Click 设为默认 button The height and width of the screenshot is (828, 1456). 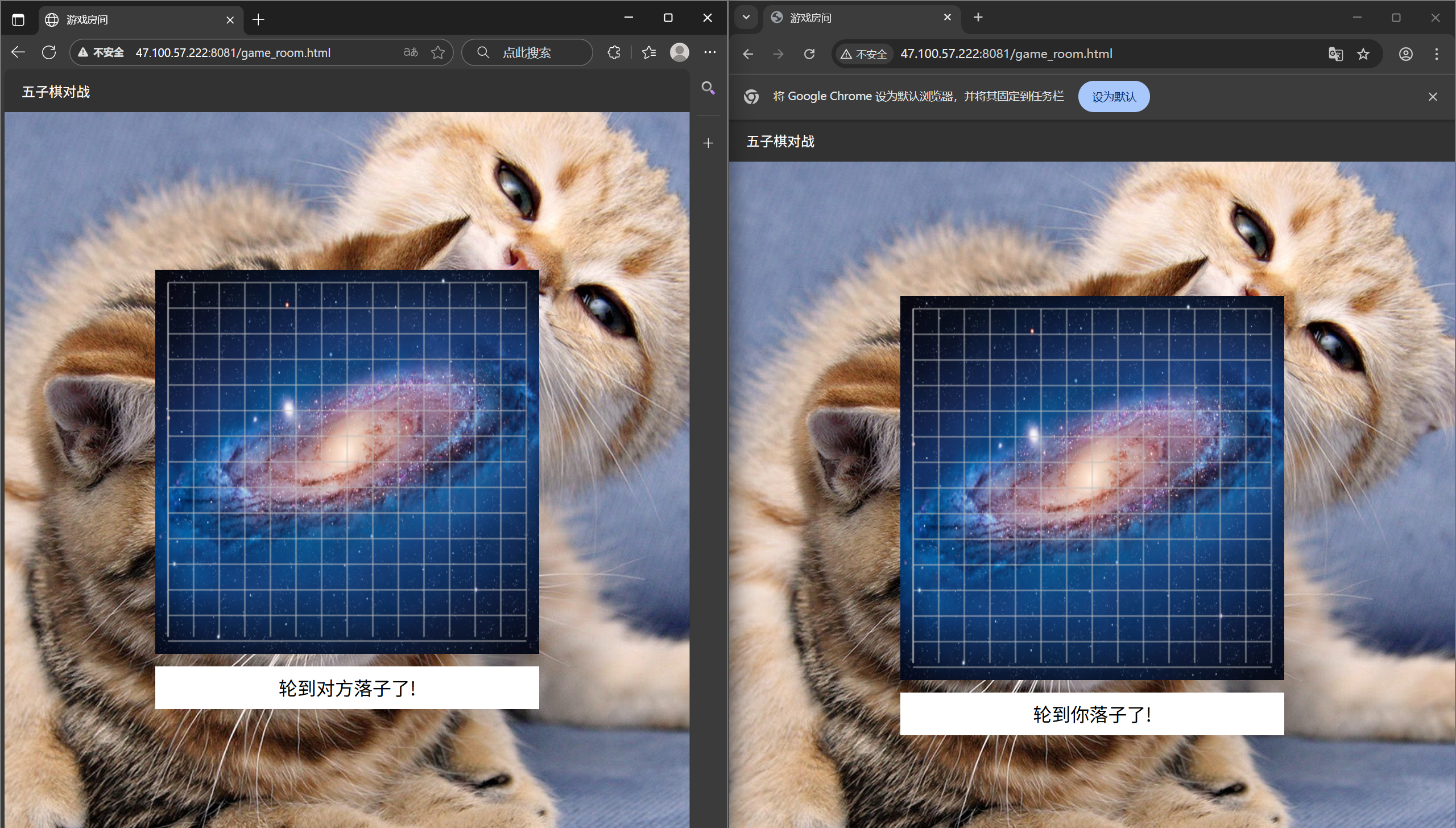[x=1113, y=97]
